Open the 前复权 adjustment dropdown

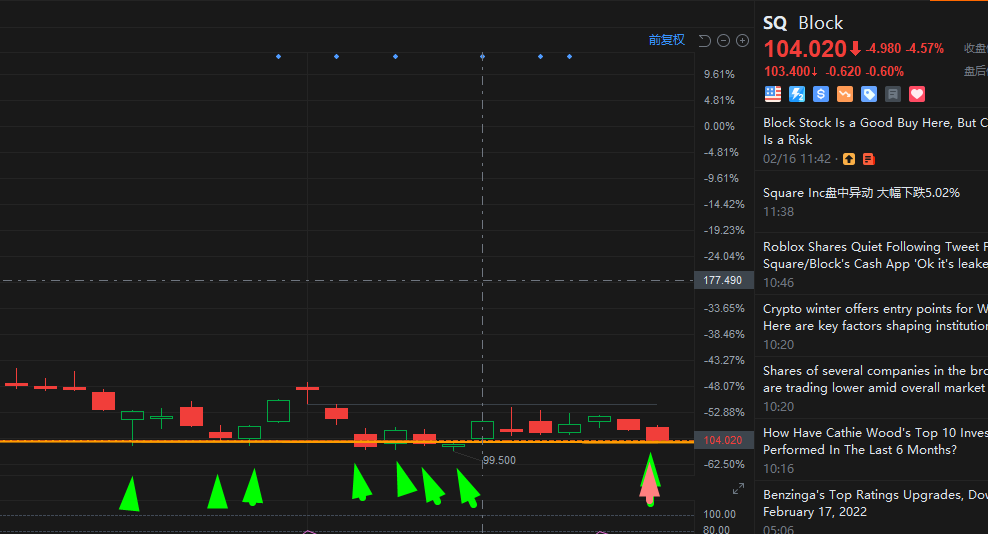tap(667, 40)
